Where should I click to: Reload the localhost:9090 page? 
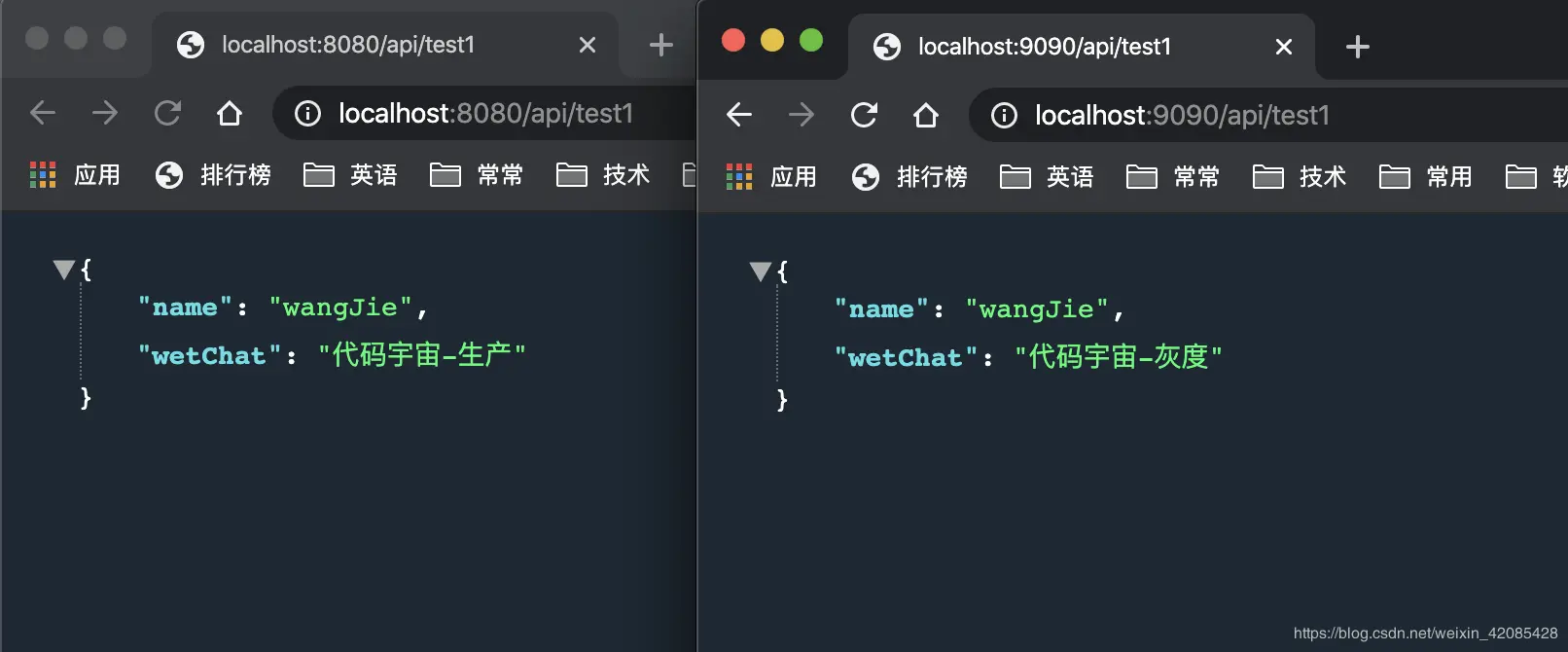click(864, 115)
